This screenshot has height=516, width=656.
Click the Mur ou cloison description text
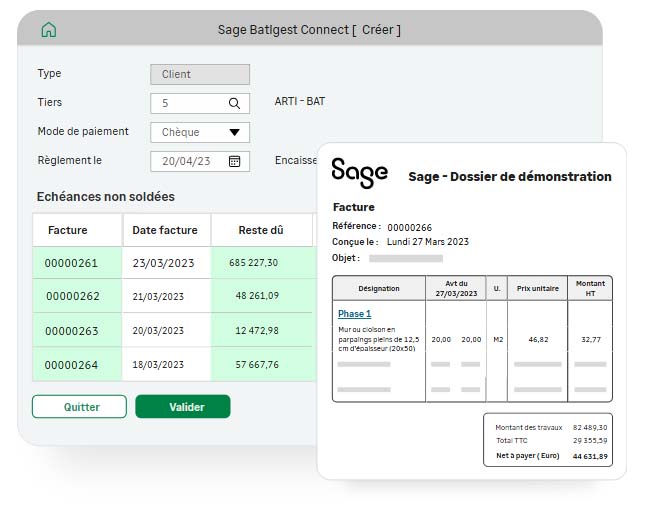pos(379,339)
